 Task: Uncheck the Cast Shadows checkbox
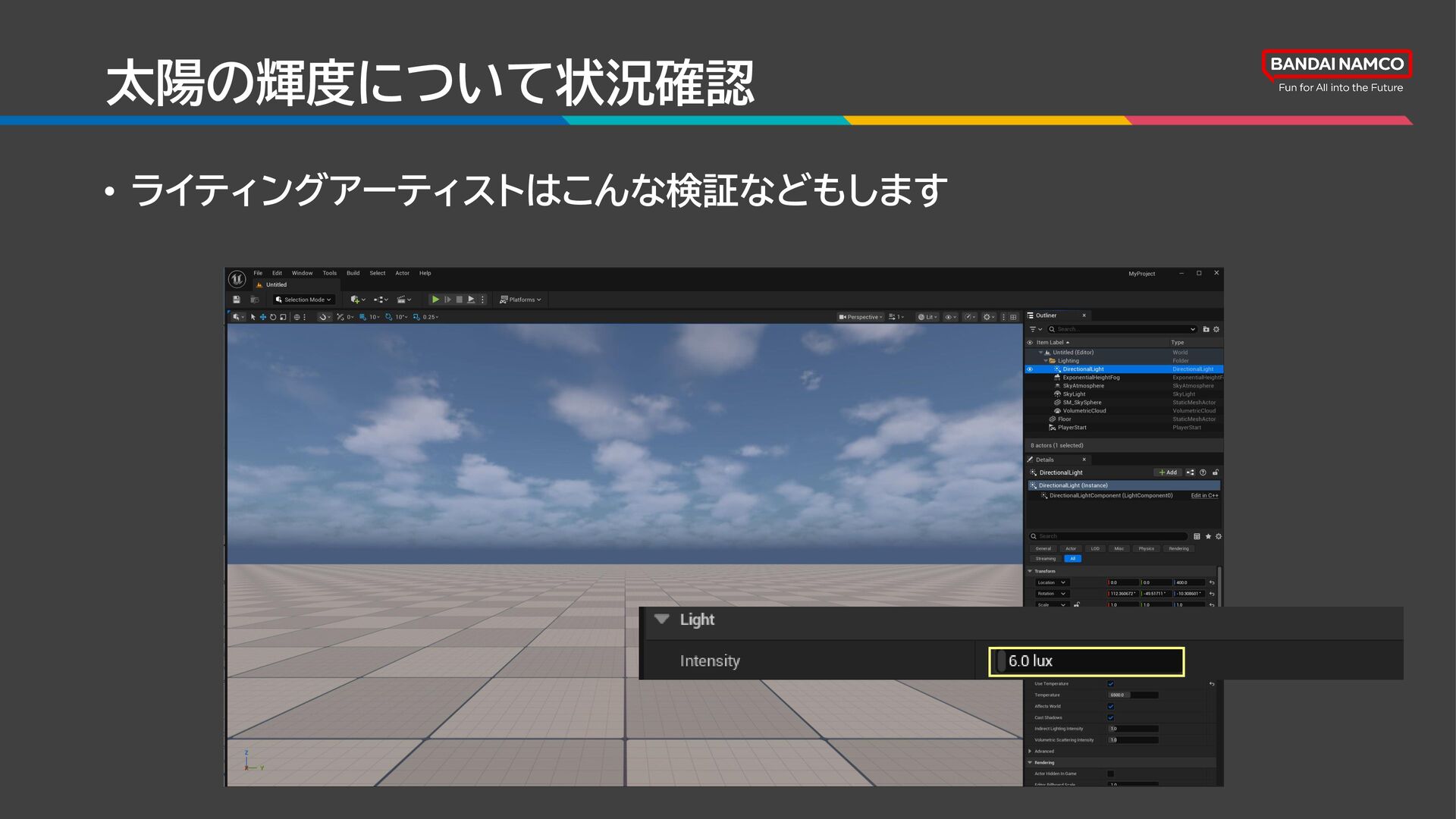pos(1110,717)
